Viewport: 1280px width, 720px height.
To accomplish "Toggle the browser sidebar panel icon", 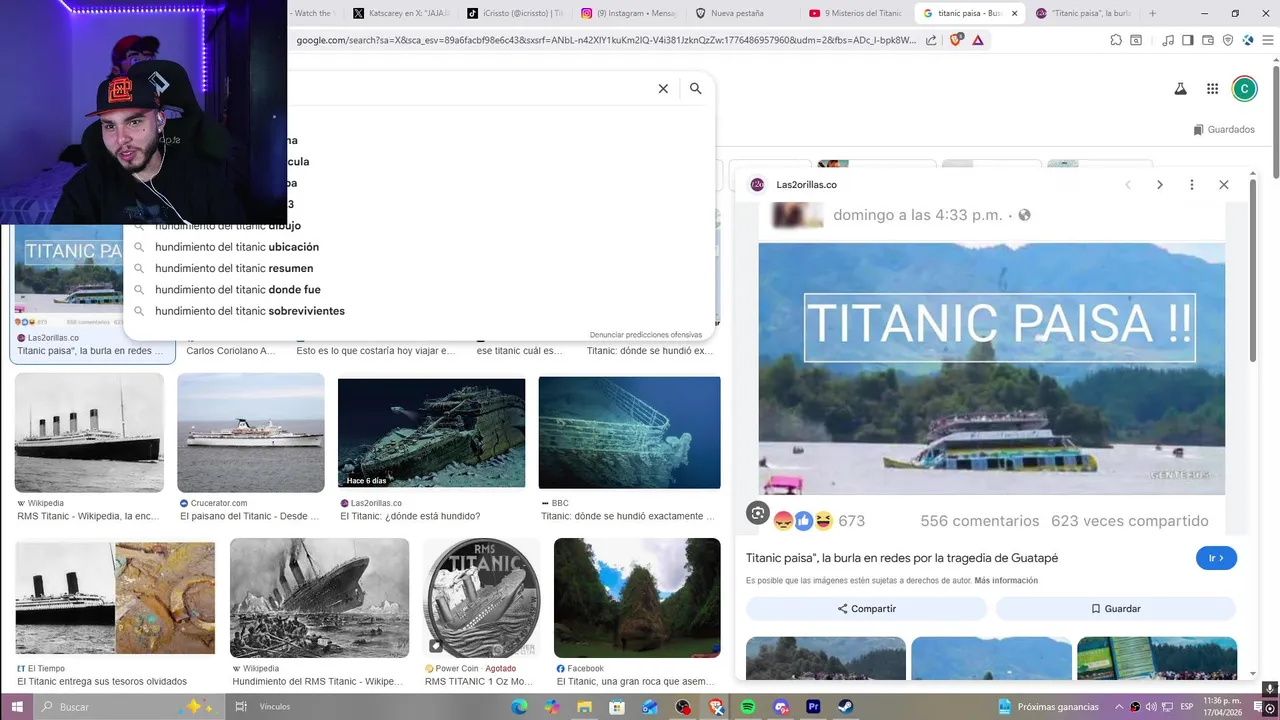I will 1188,40.
